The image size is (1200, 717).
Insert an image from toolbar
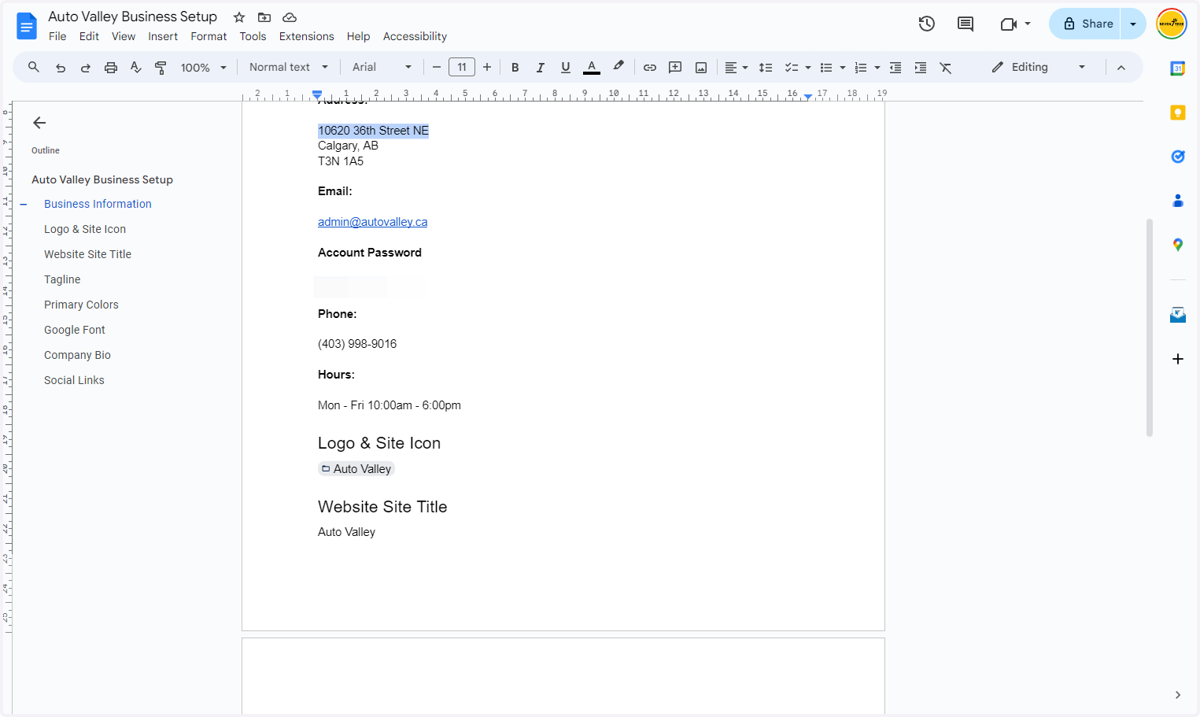click(701, 67)
